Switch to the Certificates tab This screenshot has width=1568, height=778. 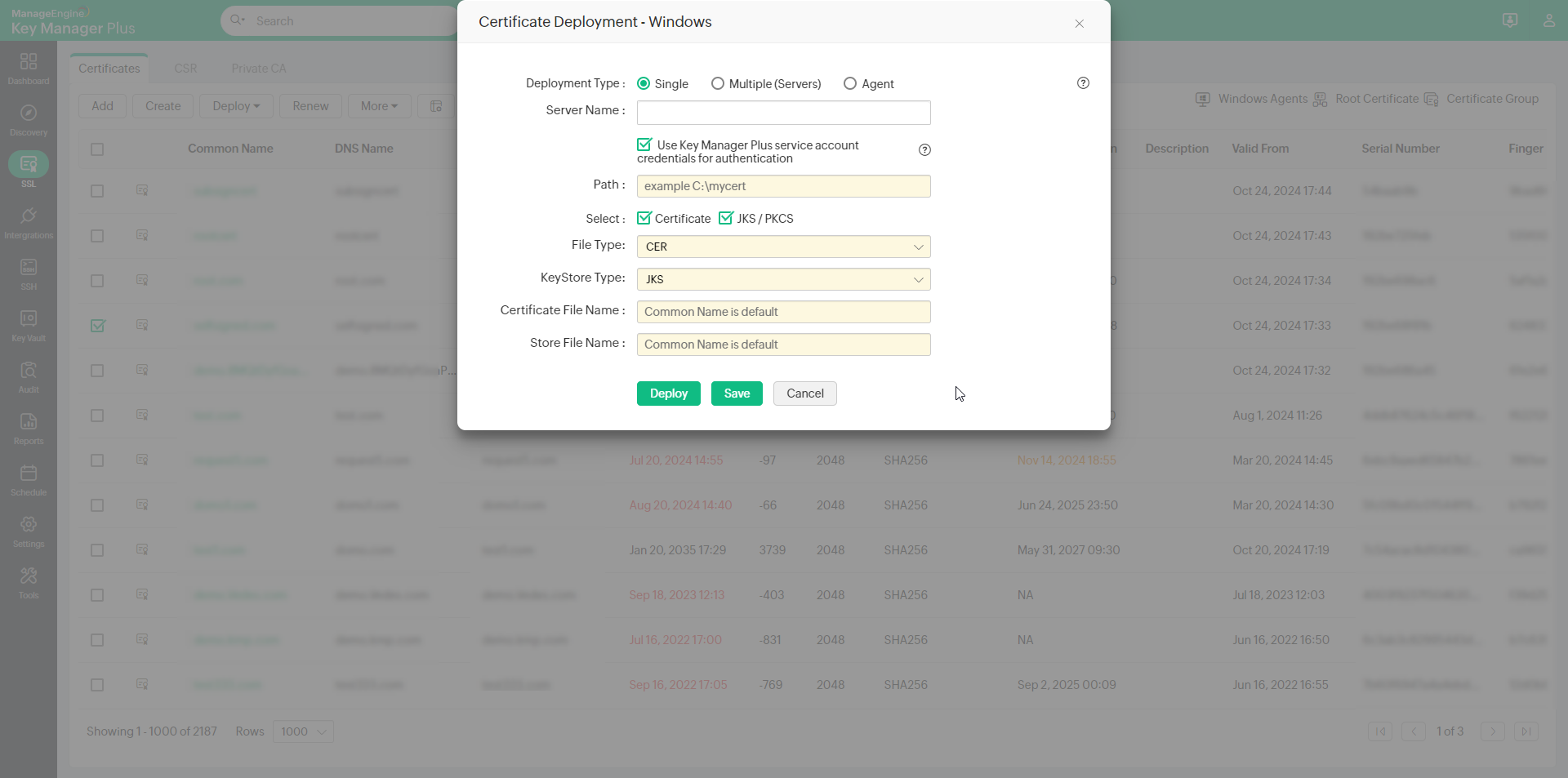coord(109,69)
